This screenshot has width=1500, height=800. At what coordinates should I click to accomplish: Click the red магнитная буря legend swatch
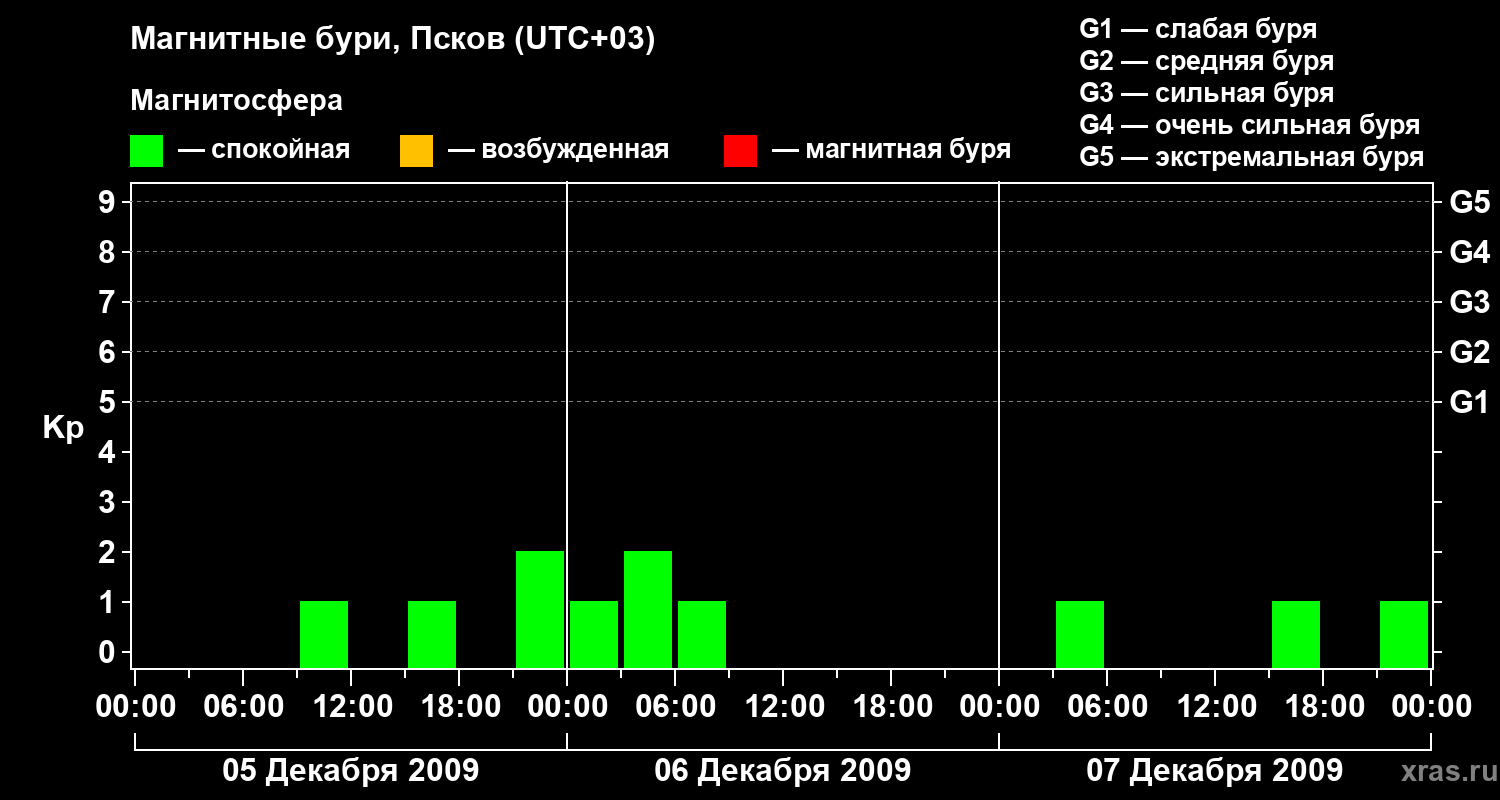pyautogui.click(x=740, y=151)
